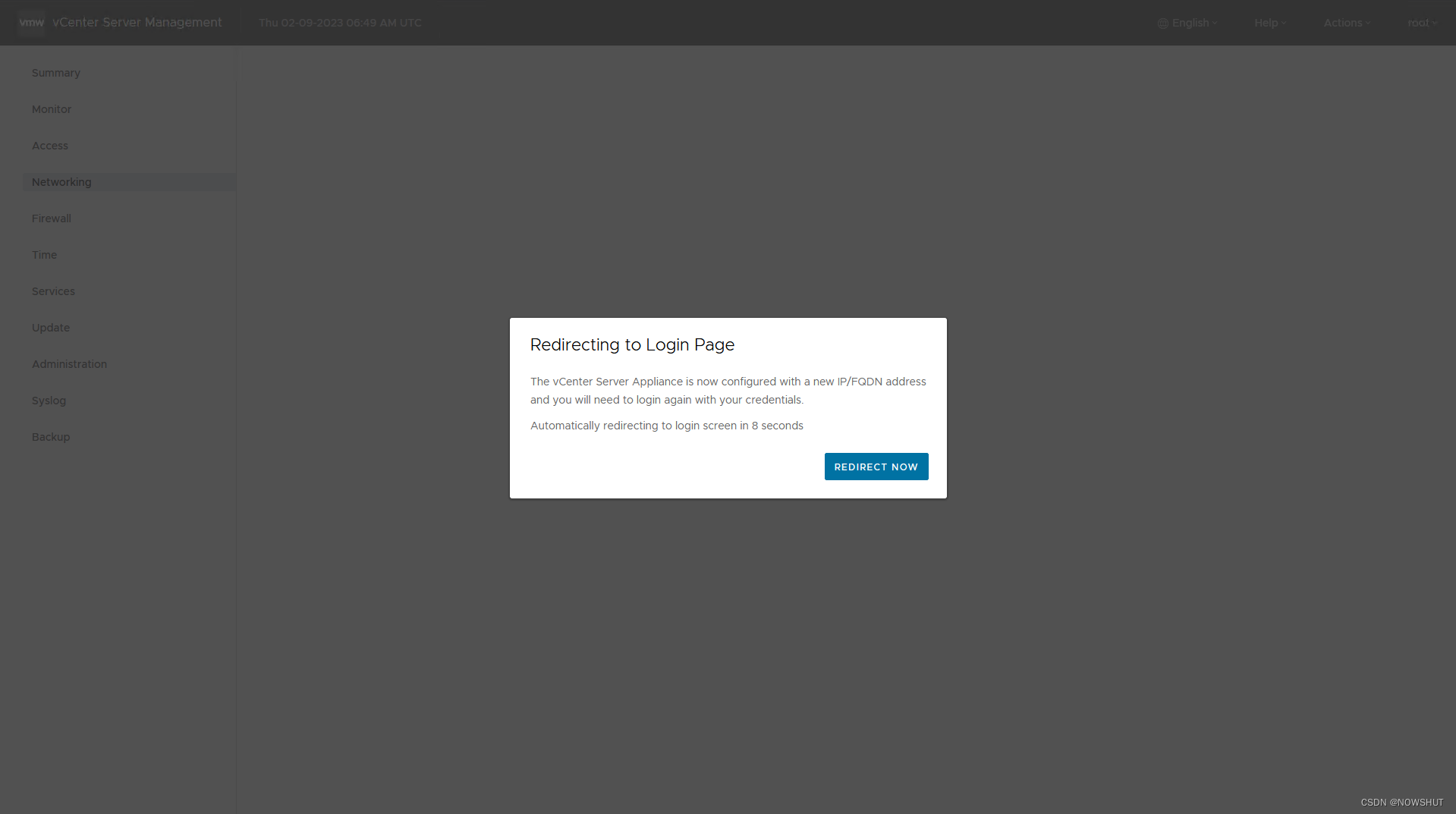Open the Time configuration page
Image resolution: width=1456 pixels, height=814 pixels.
tap(45, 255)
